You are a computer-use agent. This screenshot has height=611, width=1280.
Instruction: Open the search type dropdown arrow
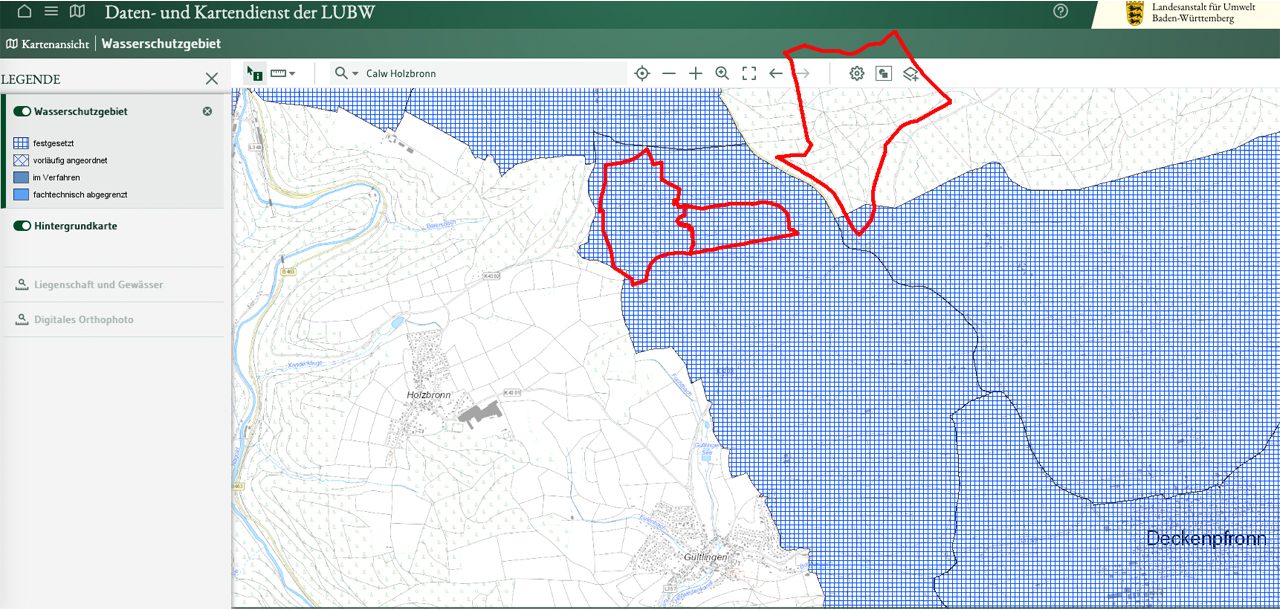355,74
